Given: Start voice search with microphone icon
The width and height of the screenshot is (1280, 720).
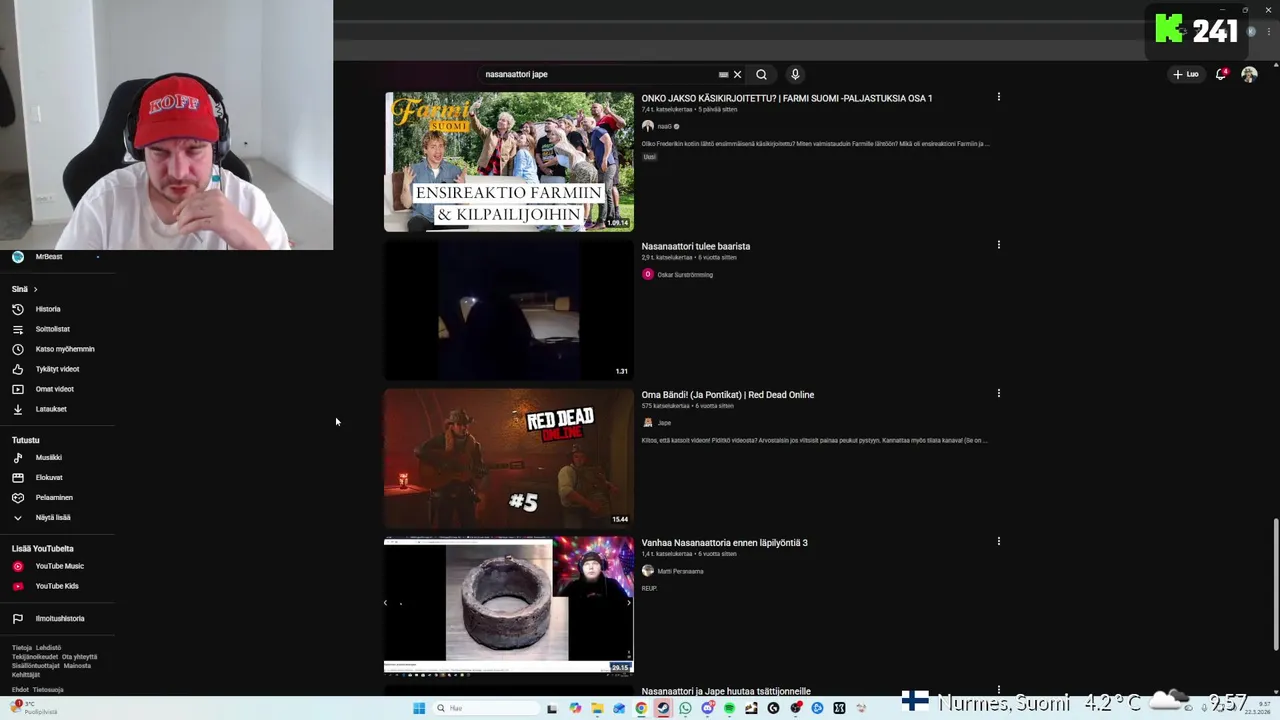Looking at the screenshot, I should pos(795,74).
